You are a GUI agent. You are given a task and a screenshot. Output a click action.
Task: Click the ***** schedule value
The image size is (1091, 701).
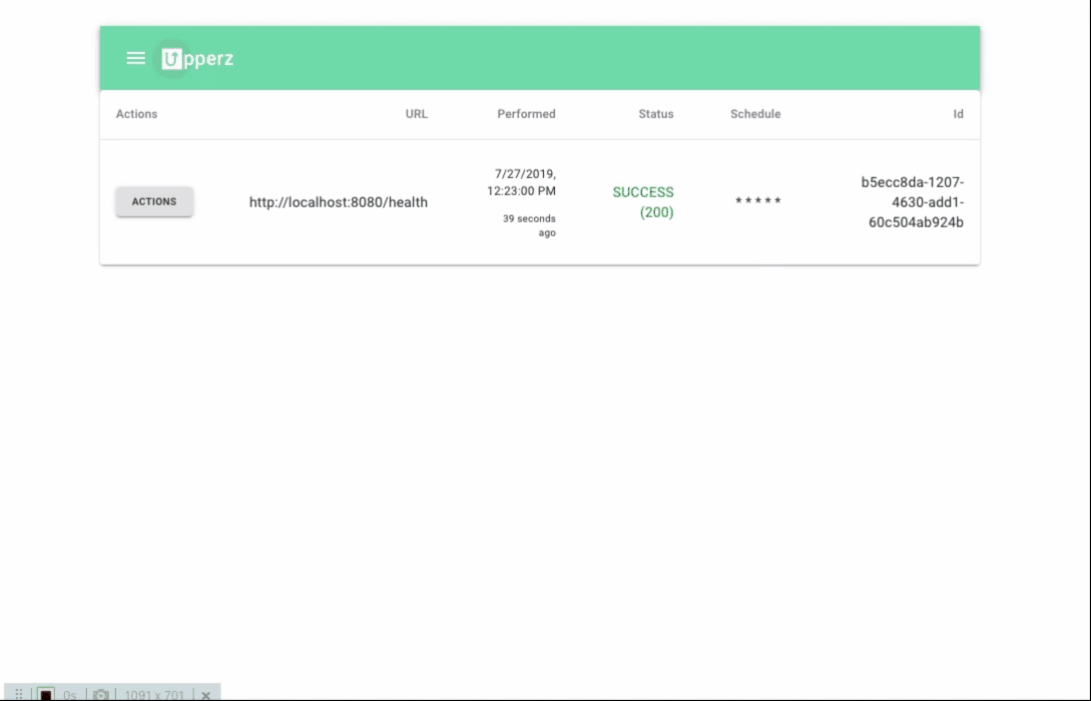tap(758, 201)
